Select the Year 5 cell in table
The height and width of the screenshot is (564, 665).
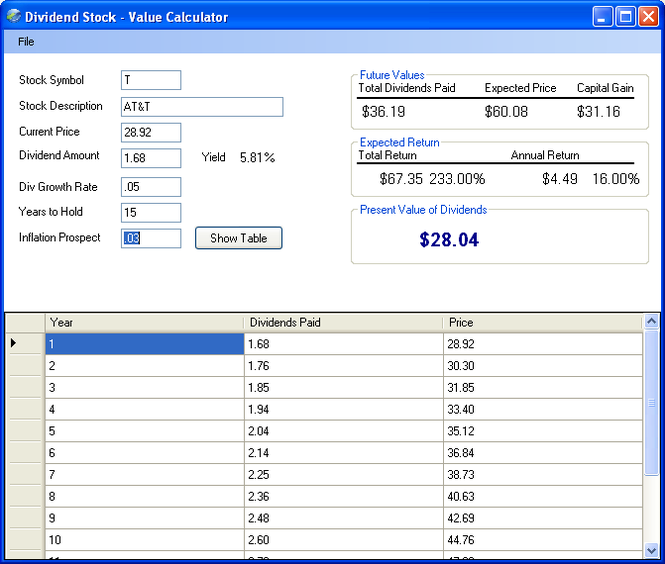coord(144,432)
